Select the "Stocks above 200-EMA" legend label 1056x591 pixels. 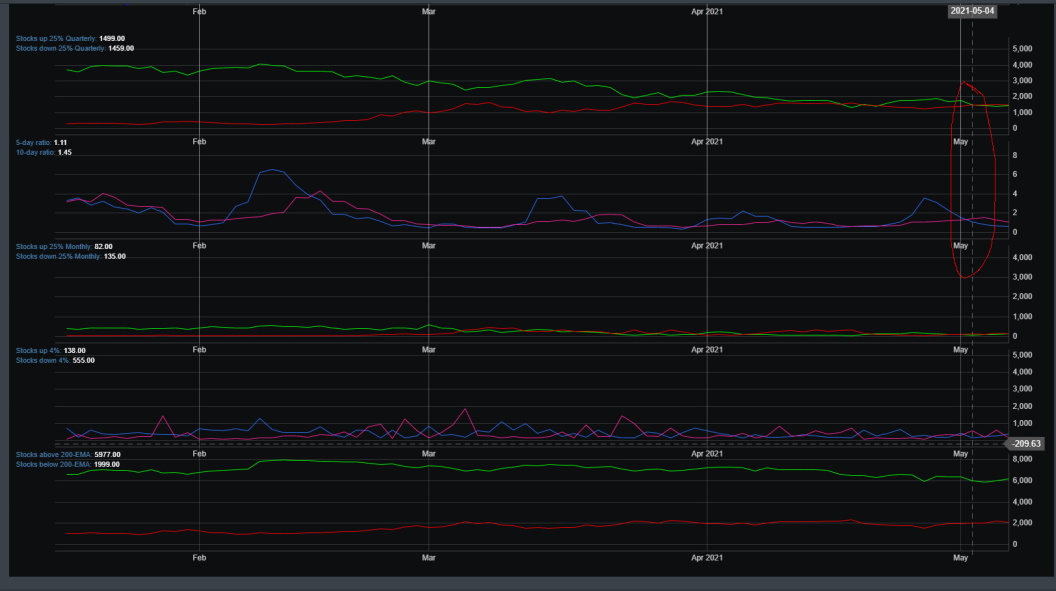[x=54, y=454]
